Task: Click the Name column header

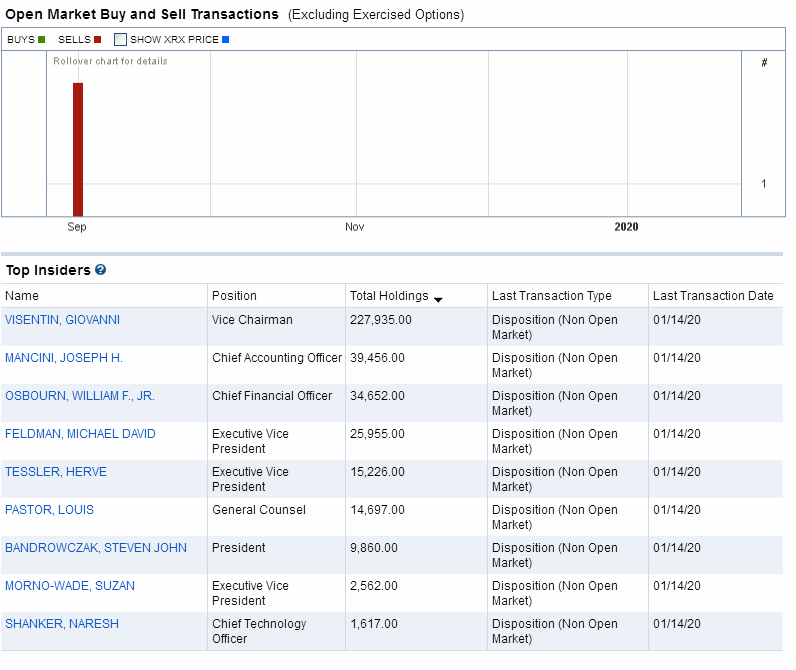Action: coord(22,296)
